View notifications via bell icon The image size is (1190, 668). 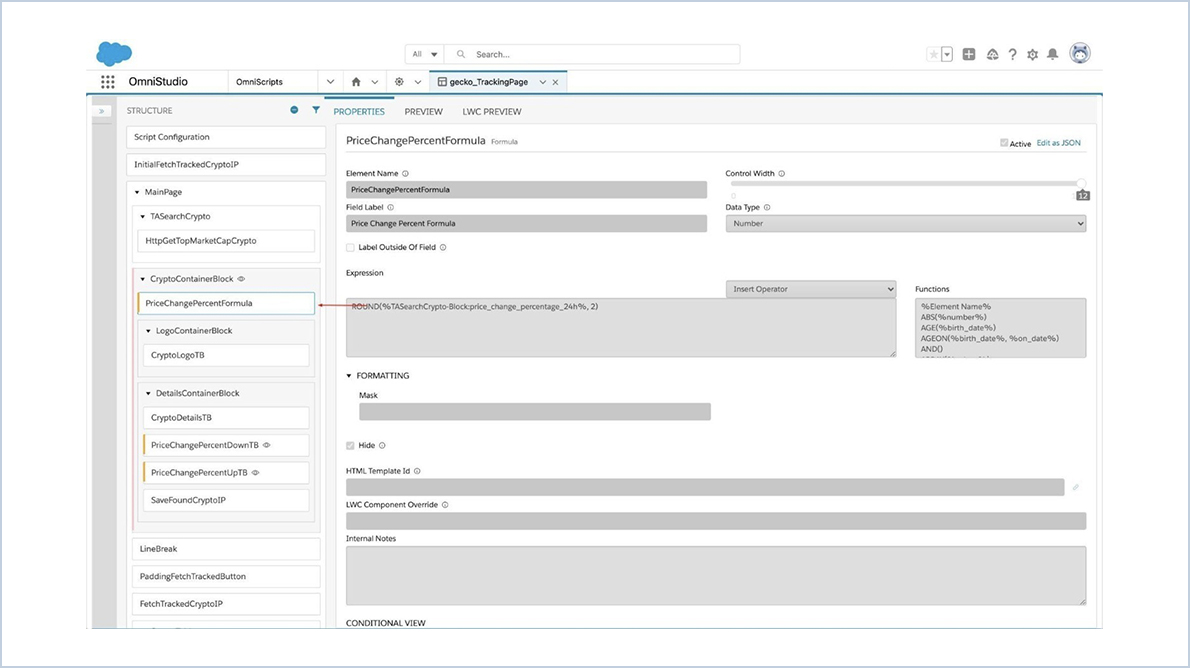[1054, 55]
